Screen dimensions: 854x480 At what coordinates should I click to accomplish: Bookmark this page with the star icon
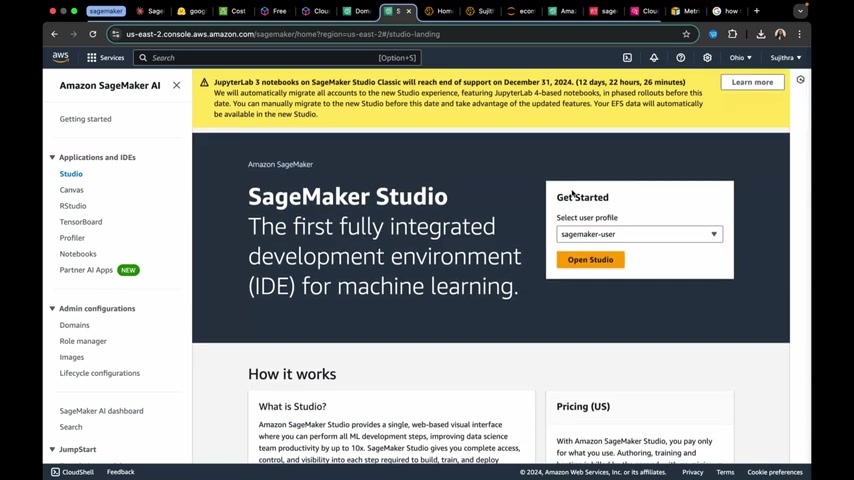click(686, 34)
